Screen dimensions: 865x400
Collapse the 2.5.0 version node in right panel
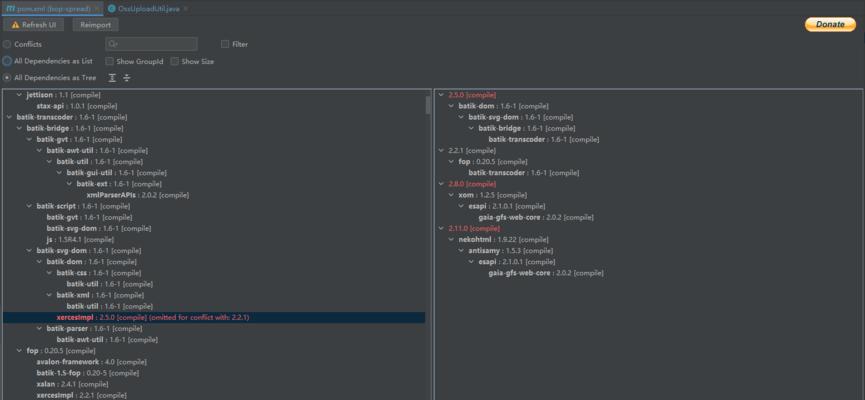pyautogui.click(x=441, y=95)
